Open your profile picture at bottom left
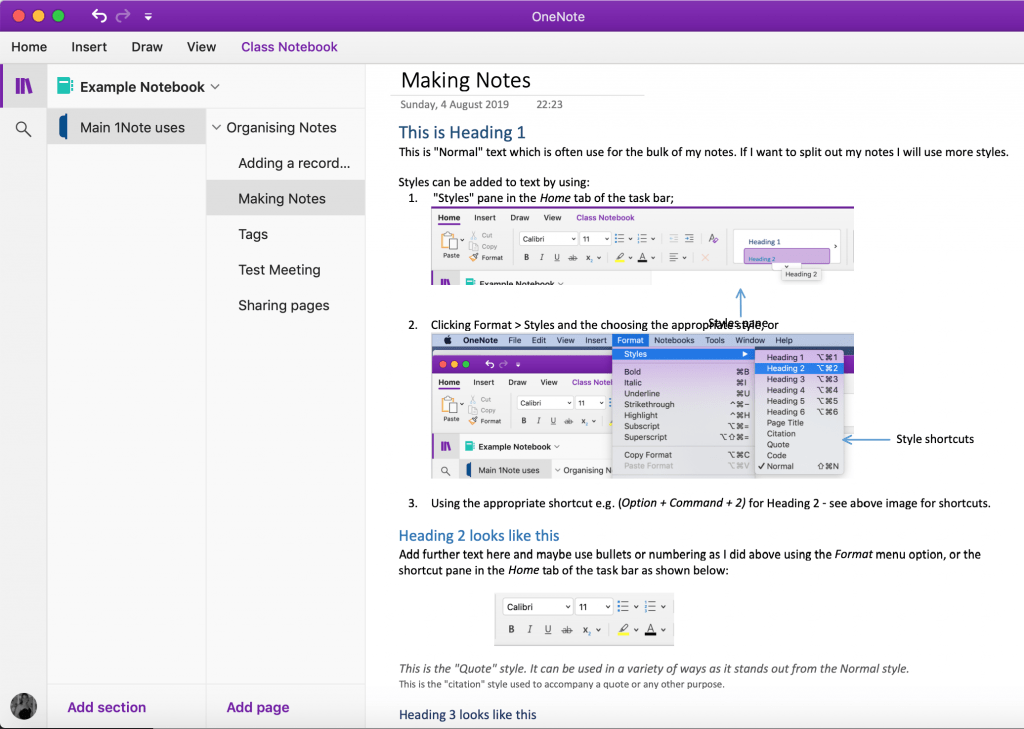The image size is (1024, 729). (23, 706)
